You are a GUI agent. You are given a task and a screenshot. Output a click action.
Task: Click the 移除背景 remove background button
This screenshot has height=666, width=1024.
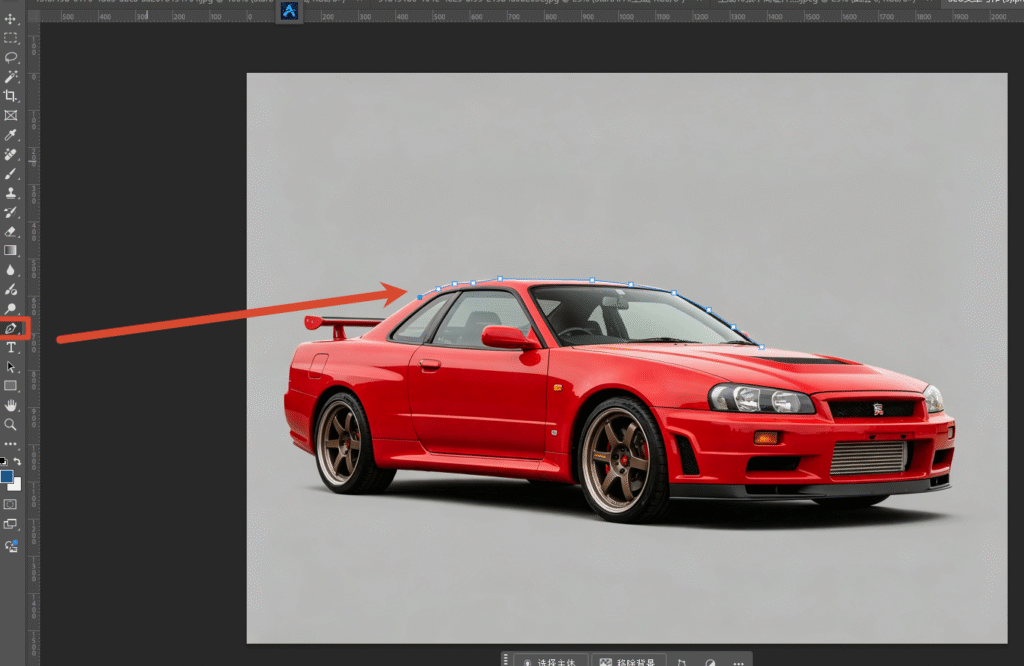click(628, 661)
